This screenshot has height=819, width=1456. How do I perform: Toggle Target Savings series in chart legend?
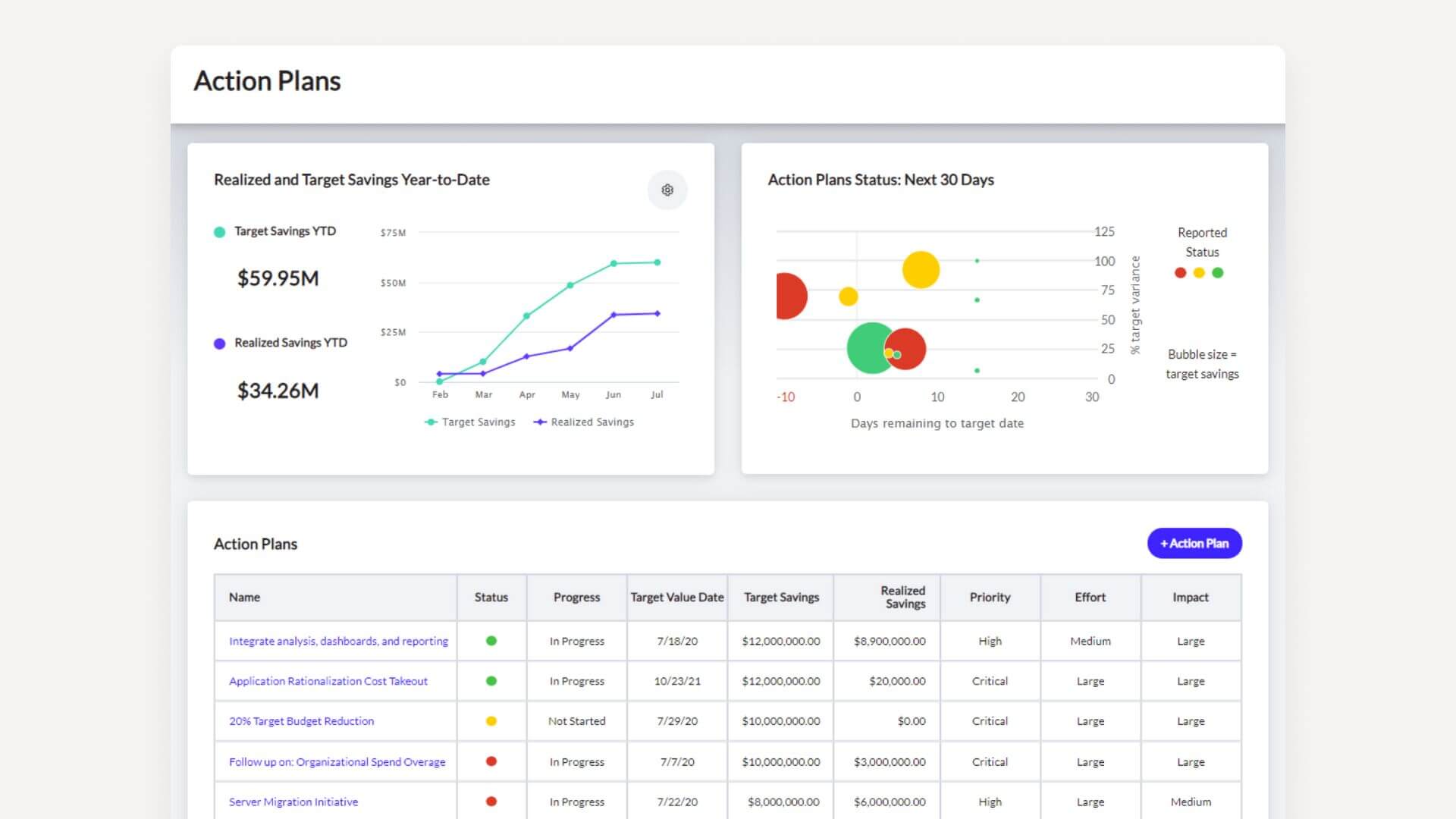(470, 422)
